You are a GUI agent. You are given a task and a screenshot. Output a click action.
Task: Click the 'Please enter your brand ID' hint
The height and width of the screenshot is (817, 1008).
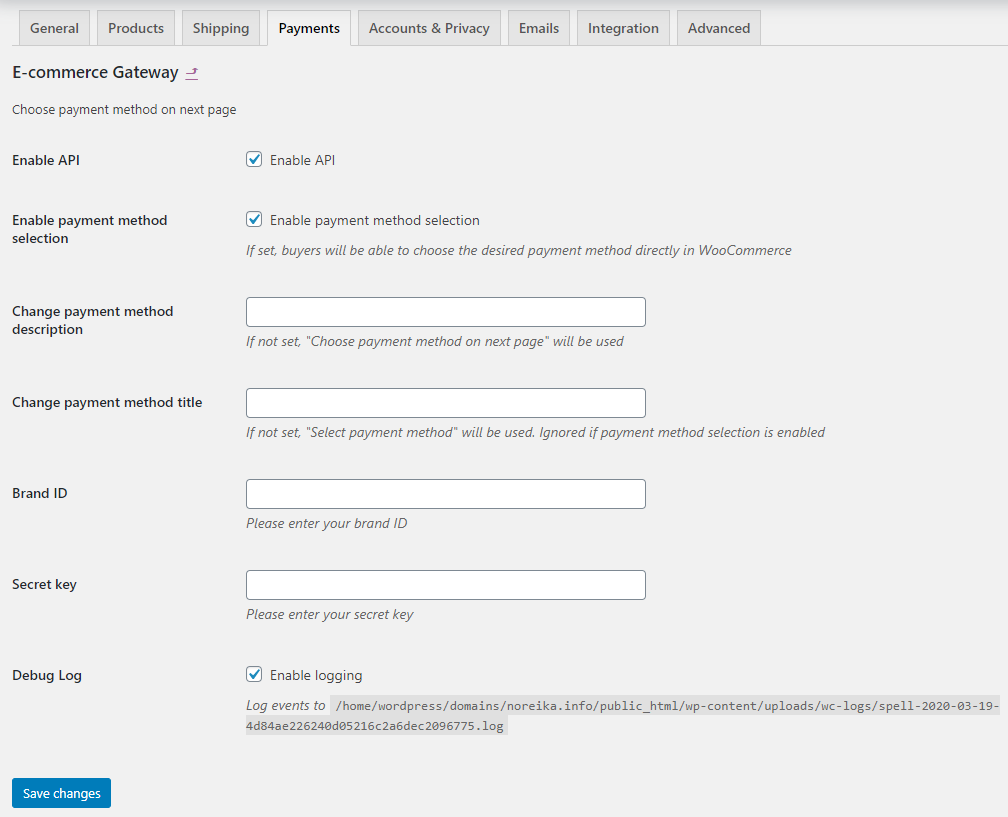pyautogui.click(x=327, y=523)
